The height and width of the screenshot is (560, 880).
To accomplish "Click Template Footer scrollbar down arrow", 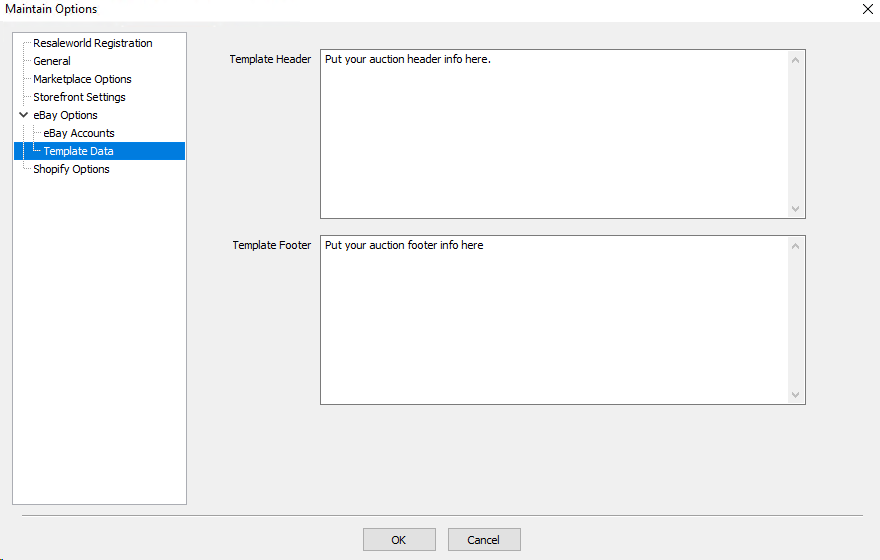I will coord(795,394).
